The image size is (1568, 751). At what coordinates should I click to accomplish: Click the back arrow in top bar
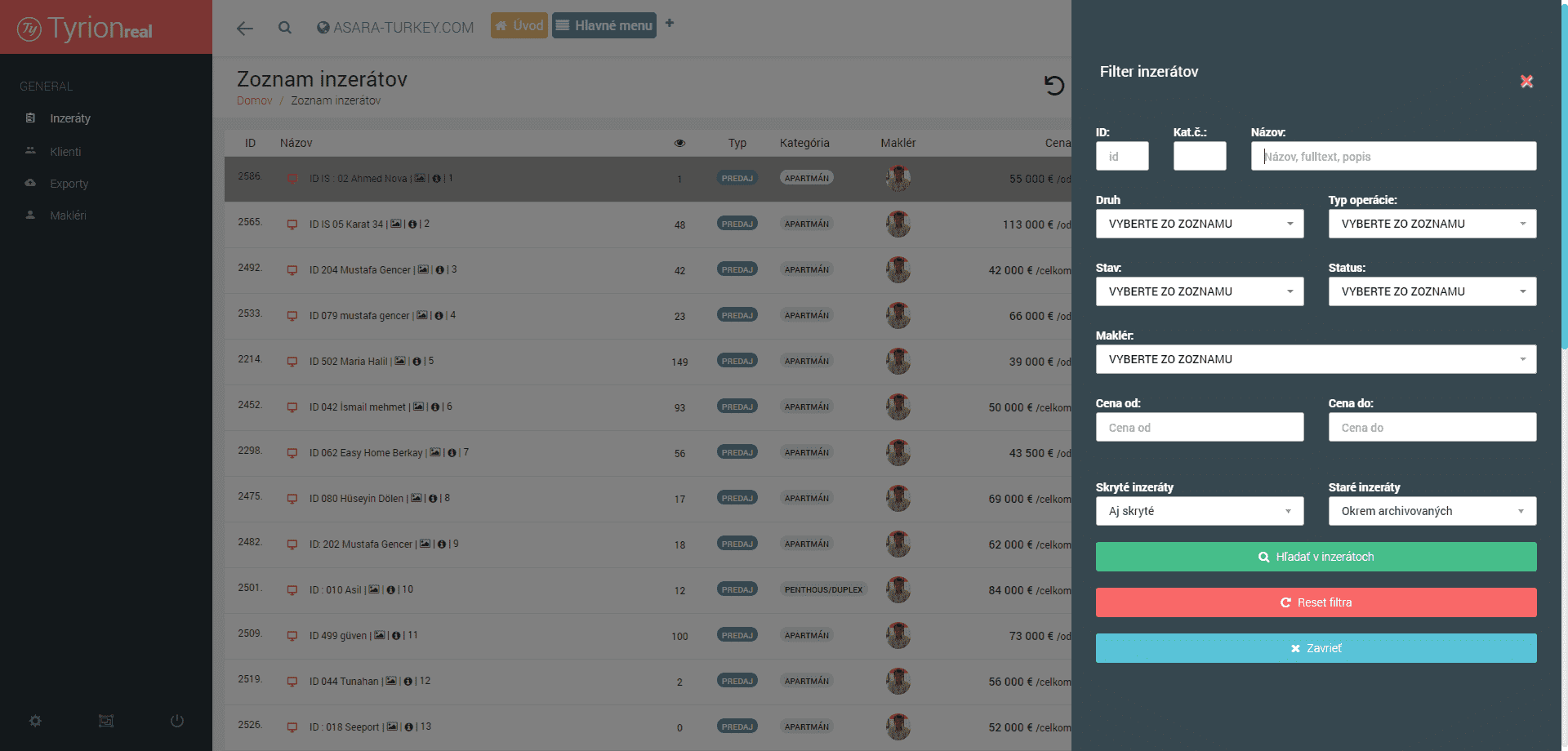click(244, 29)
